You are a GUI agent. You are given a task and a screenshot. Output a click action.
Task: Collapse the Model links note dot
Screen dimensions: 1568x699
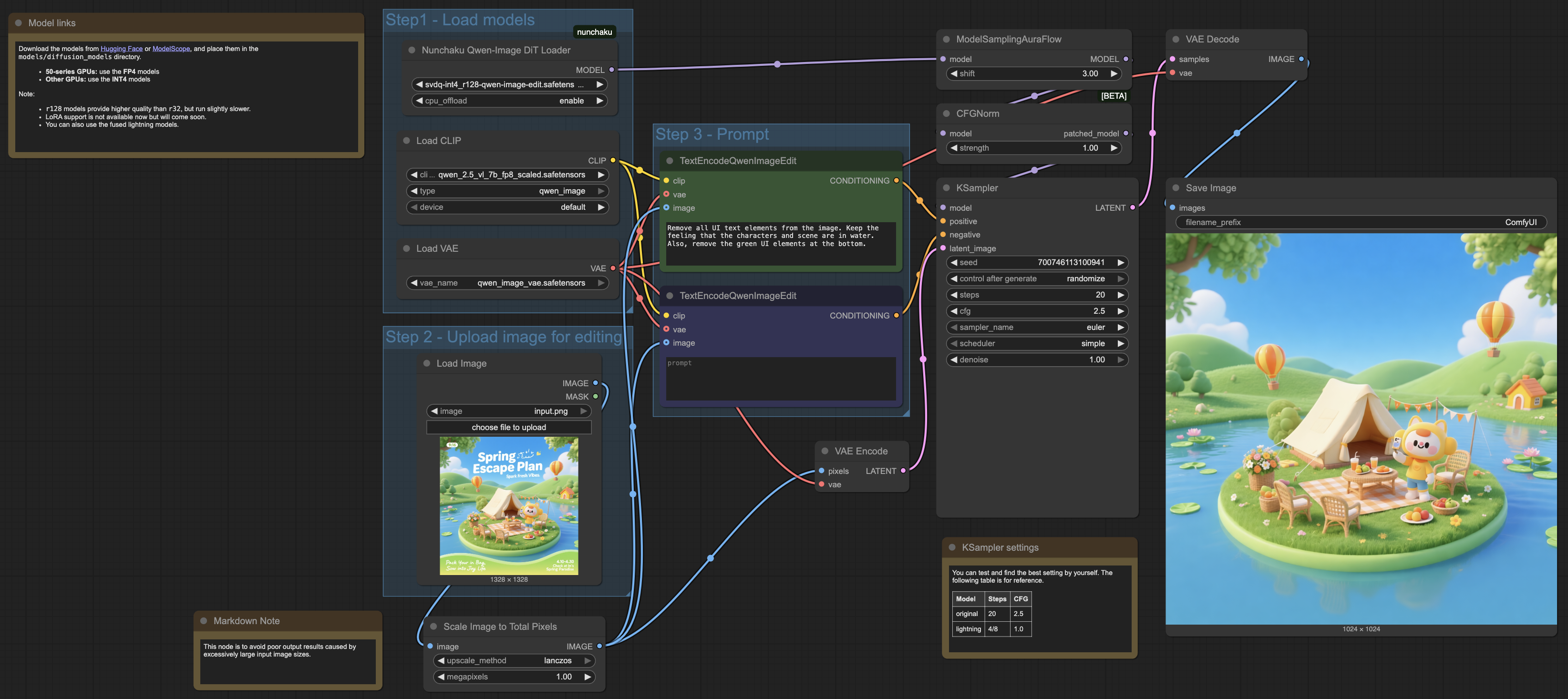coord(18,23)
